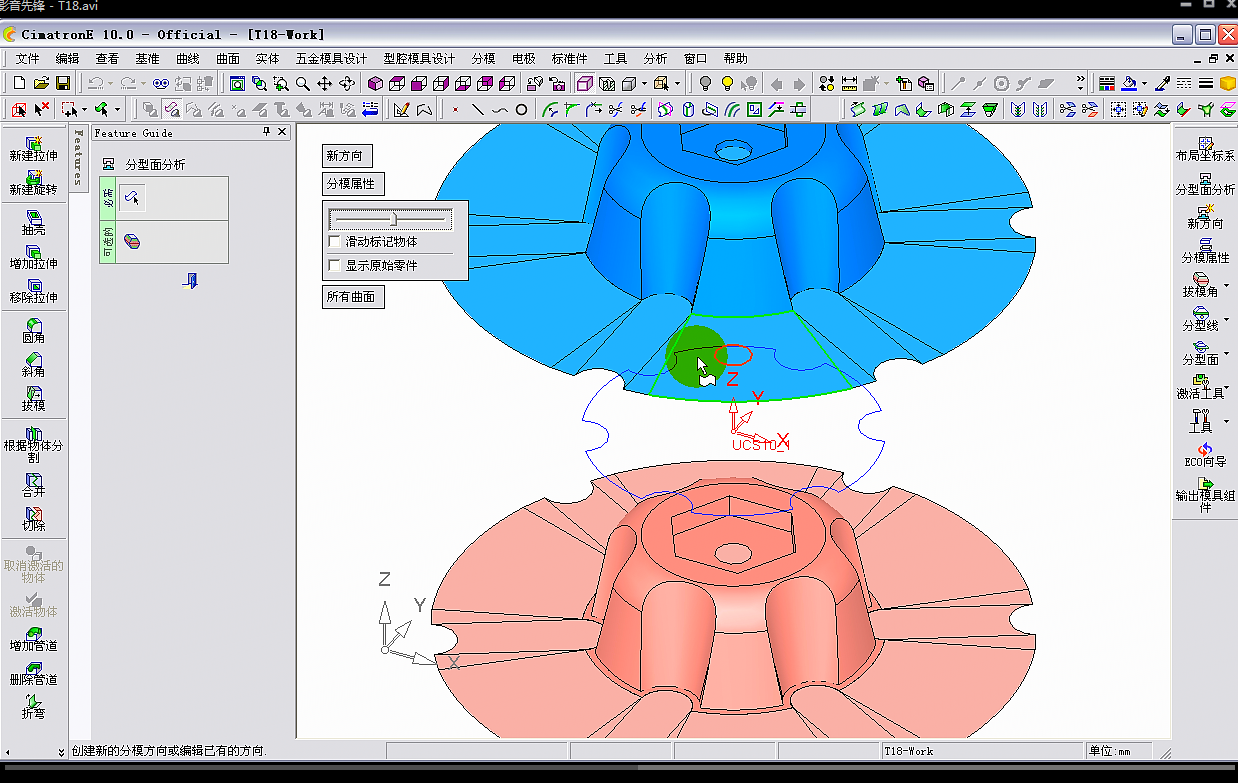Expand the 激活工具 dropdown arrow

point(1227,388)
